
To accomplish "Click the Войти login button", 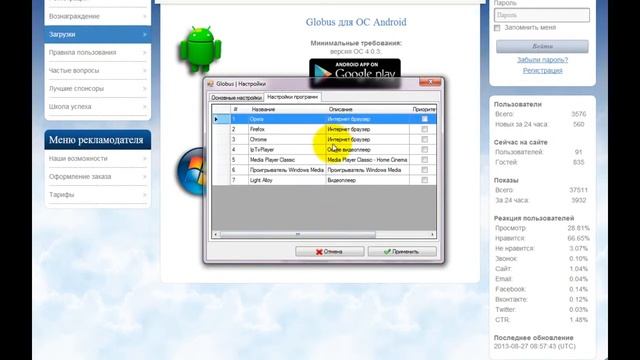I will point(542,46).
